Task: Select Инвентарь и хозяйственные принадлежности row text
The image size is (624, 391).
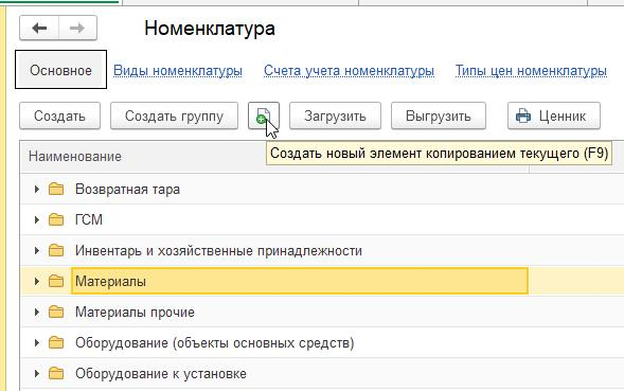Action: tap(218, 251)
